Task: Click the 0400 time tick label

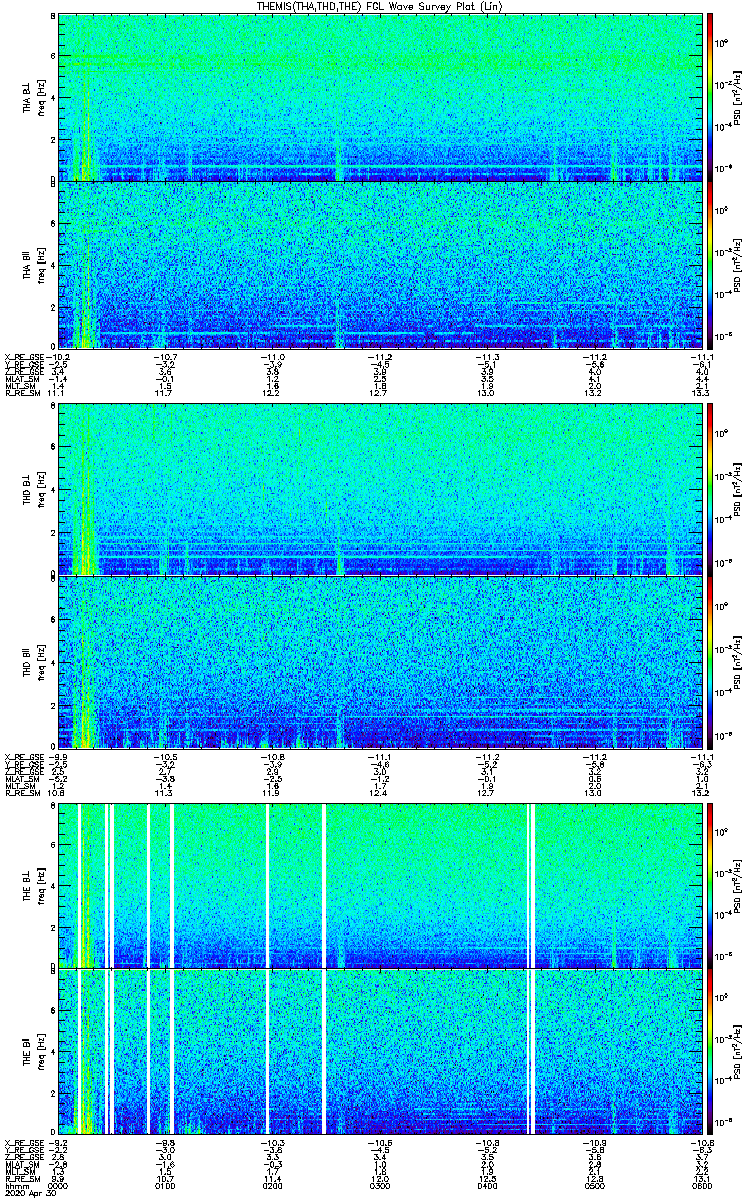Action: (487, 1186)
